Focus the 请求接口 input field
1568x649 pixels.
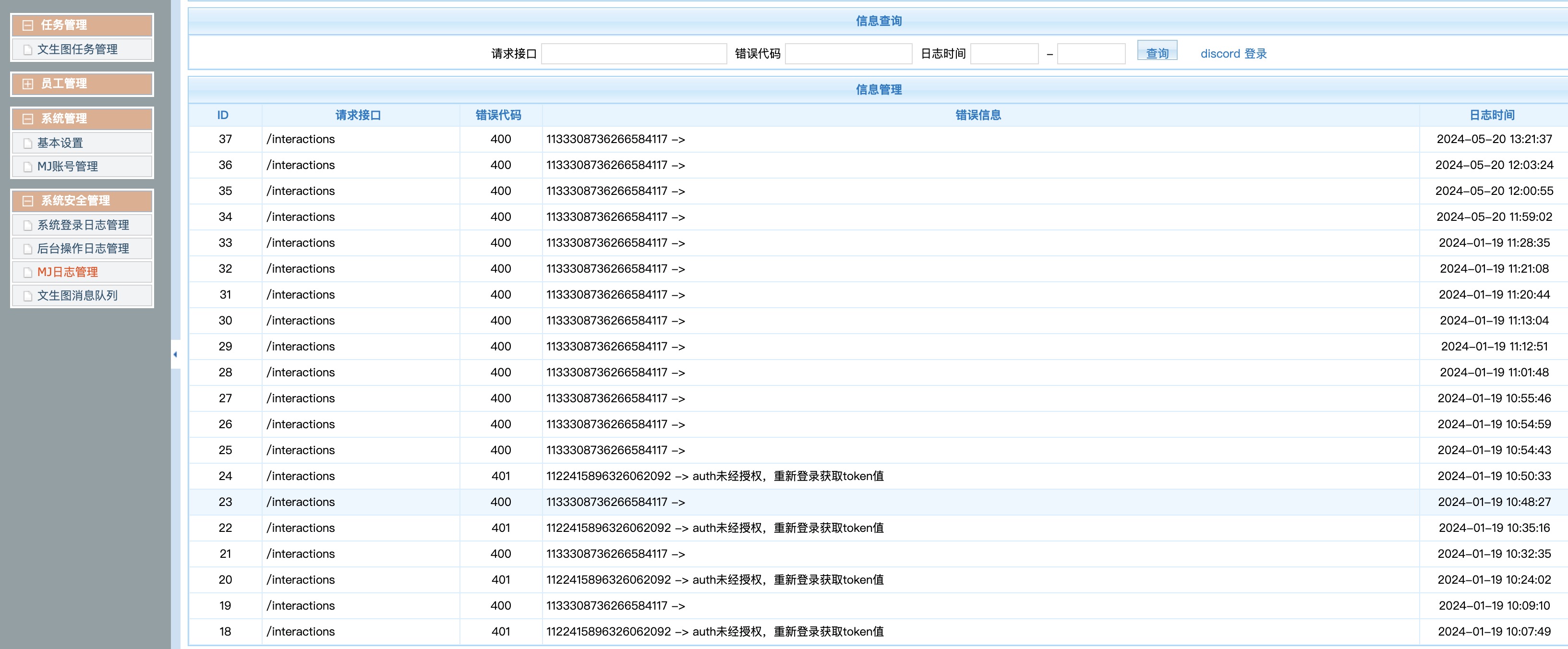(634, 54)
